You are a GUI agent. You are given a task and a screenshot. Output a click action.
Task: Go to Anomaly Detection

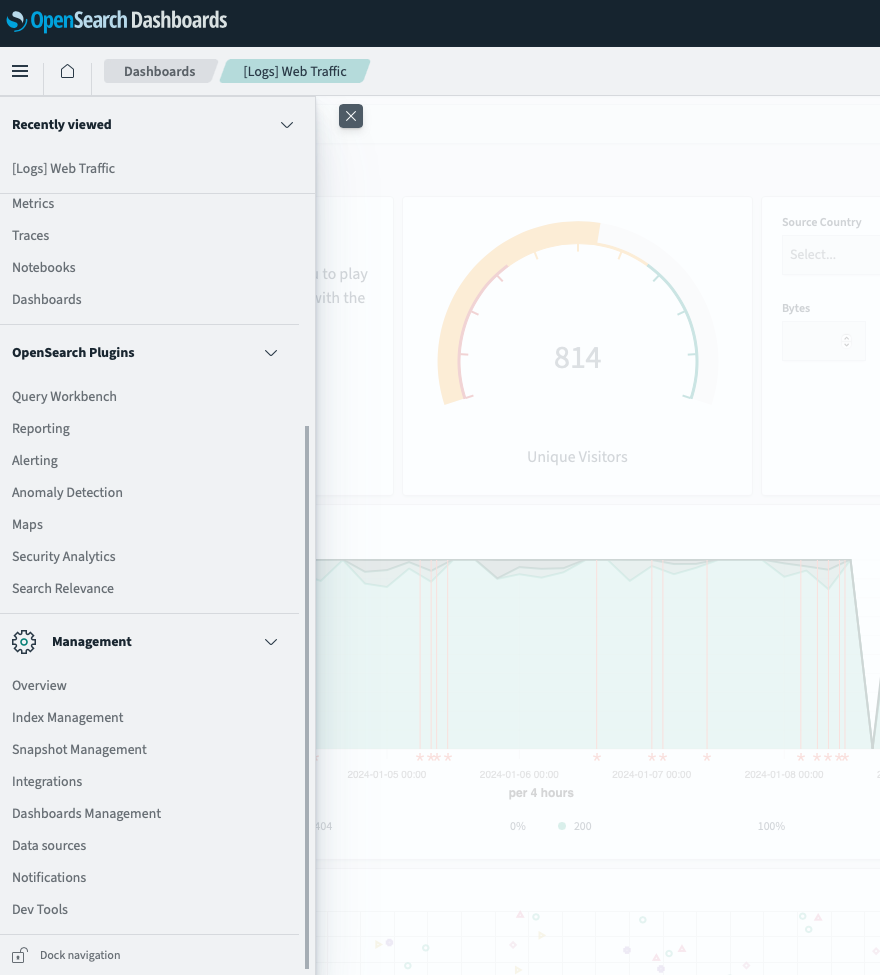67,493
